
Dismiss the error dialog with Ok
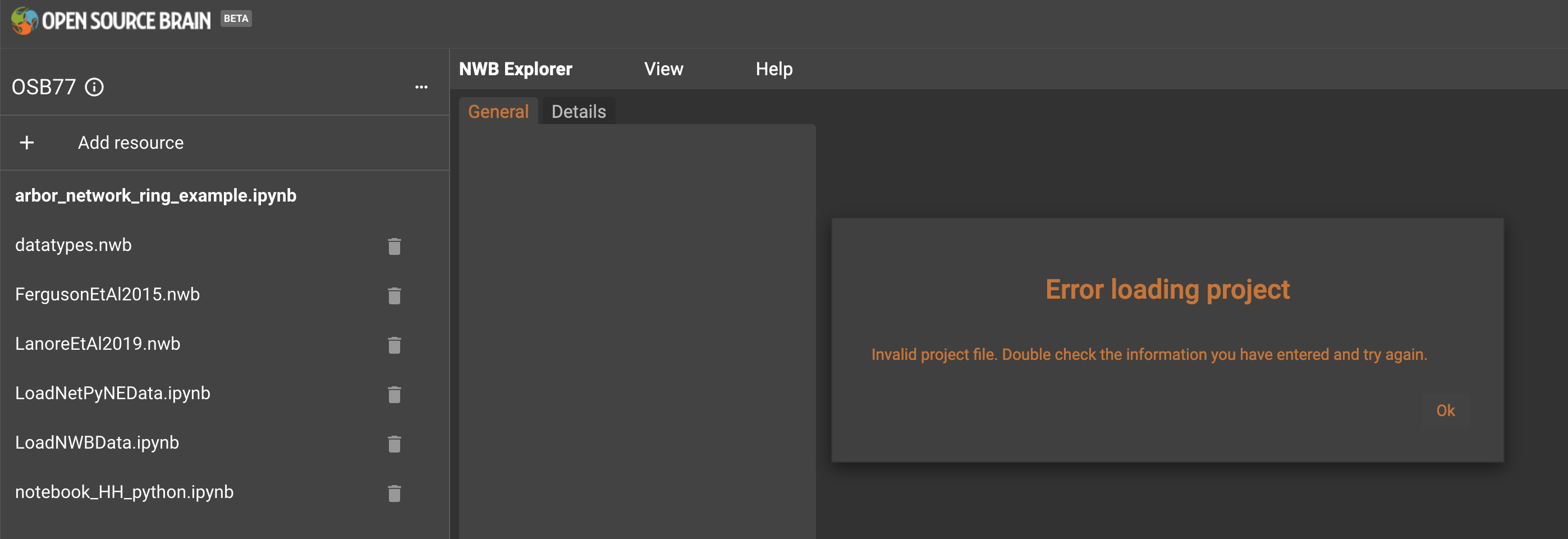[x=1445, y=410]
